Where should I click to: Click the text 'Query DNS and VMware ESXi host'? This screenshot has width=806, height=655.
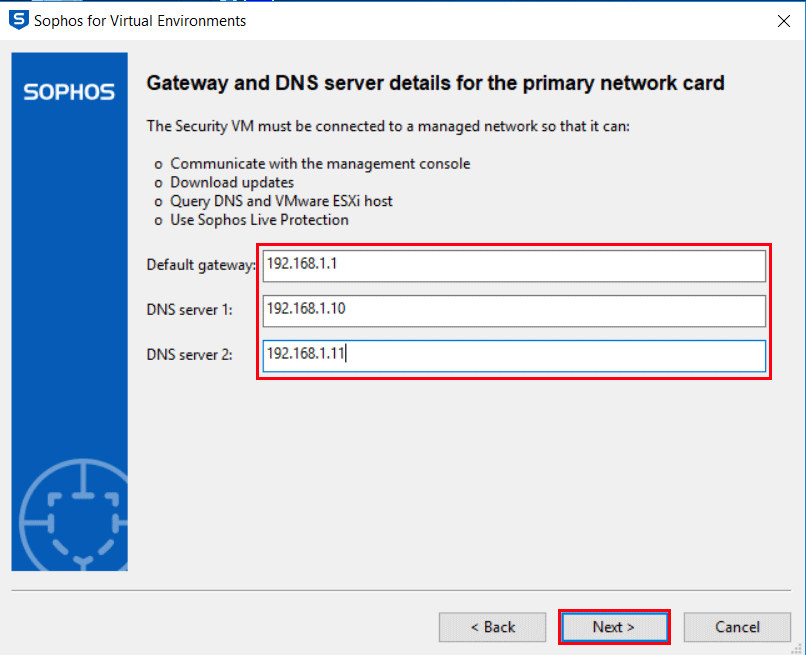(x=281, y=201)
